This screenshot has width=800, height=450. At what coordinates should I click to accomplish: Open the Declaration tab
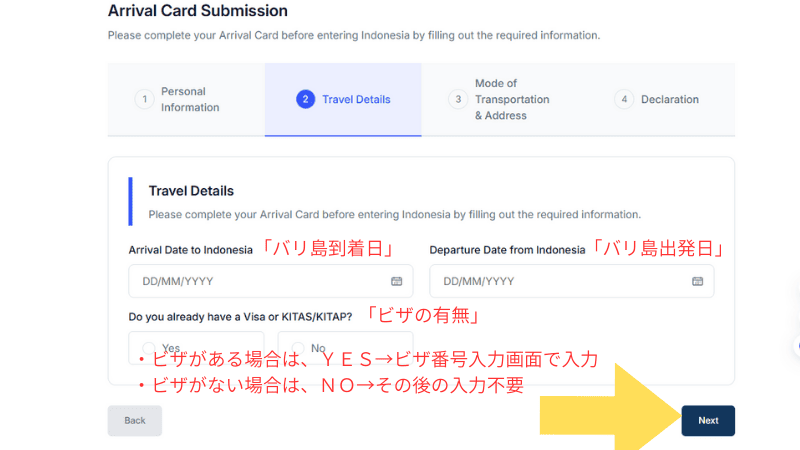tap(657, 99)
